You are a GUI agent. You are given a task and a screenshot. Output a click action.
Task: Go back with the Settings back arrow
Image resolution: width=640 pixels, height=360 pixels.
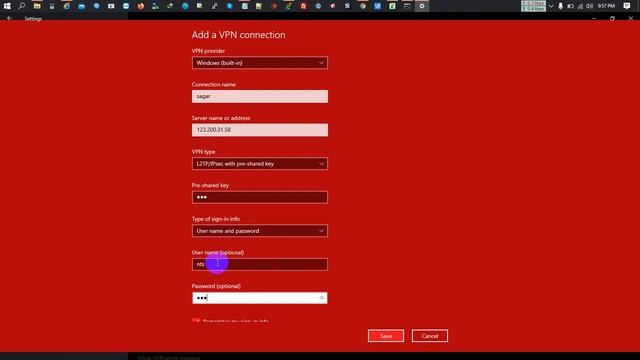9,18
